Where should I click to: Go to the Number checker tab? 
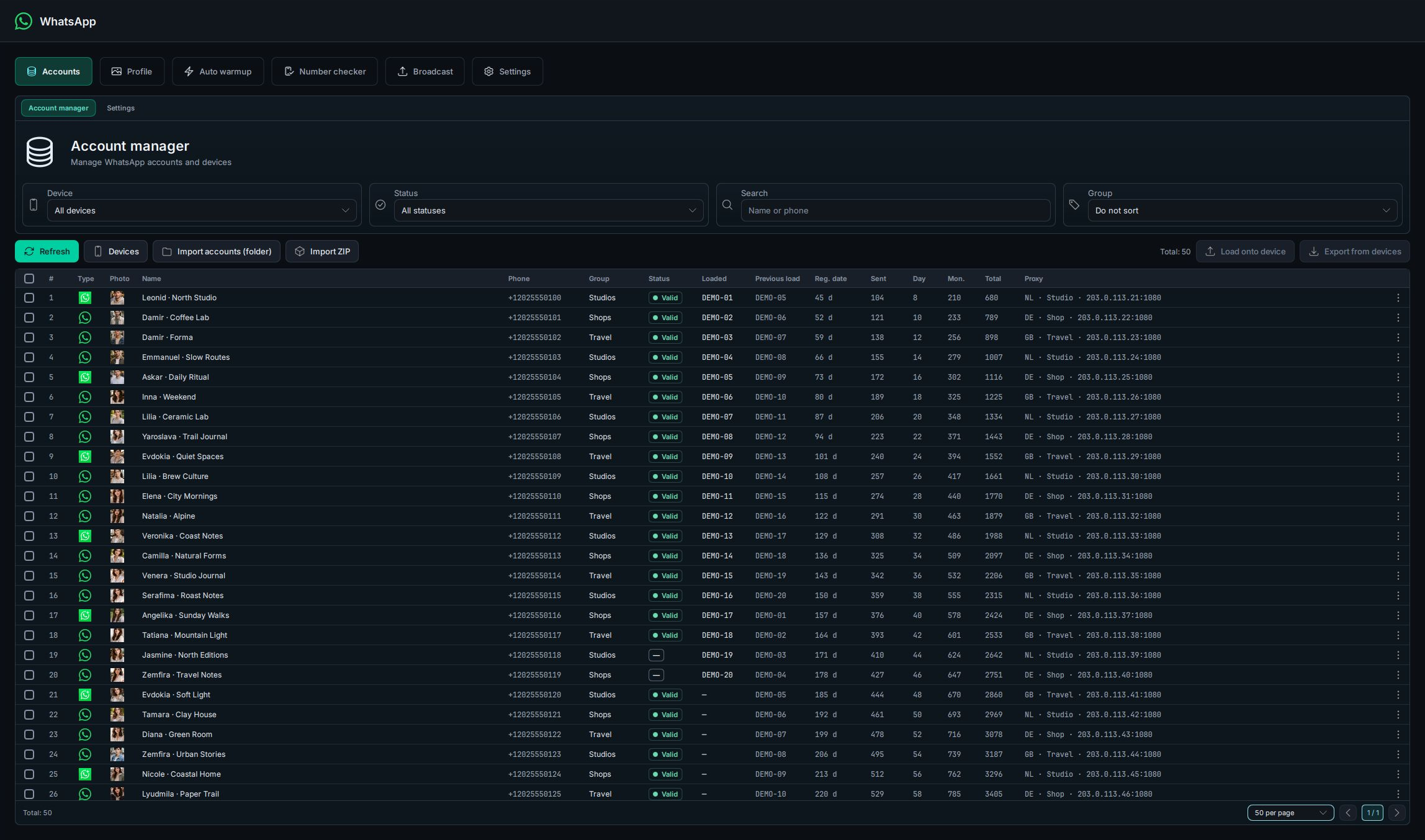[x=325, y=71]
